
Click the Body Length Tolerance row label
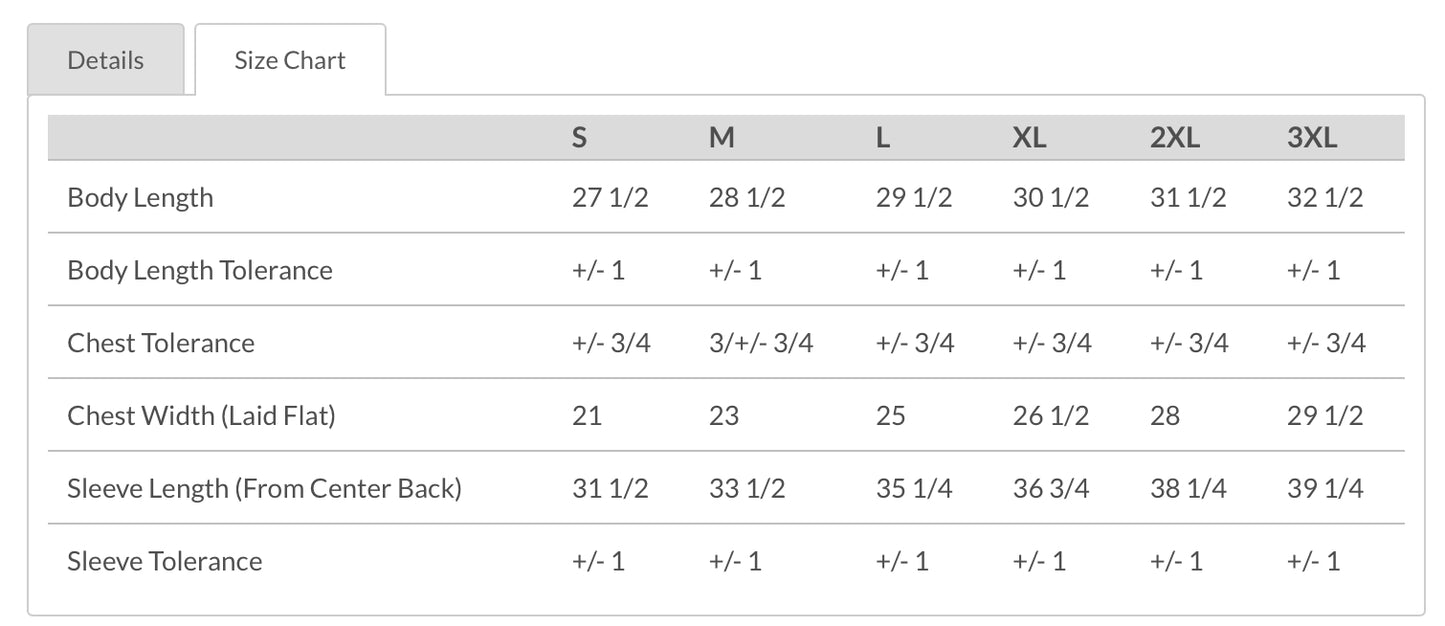pos(200,270)
